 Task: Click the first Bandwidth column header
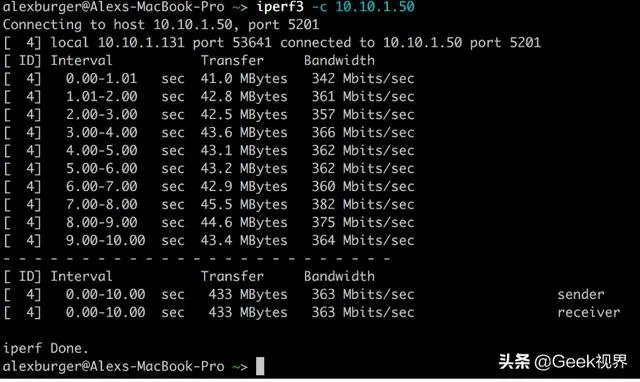point(339,60)
